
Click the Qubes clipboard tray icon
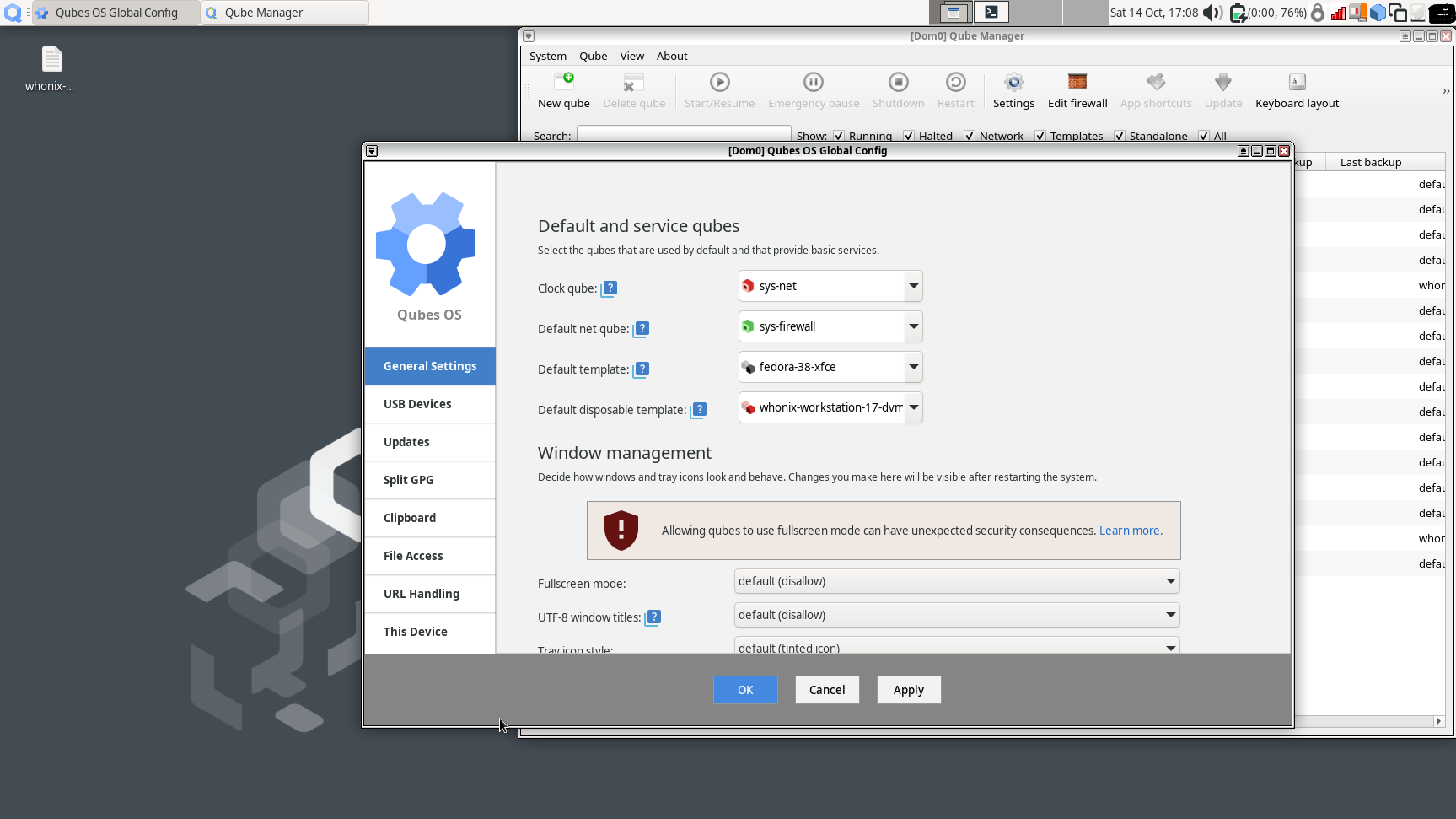(x=1398, y=13)
